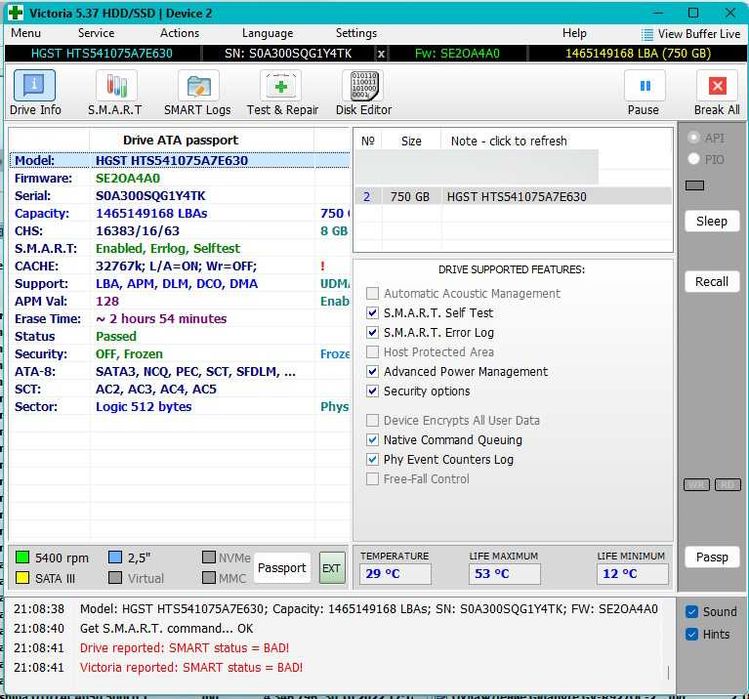Click the green EXT button
This screenshot has height=699, width=749.
coord(332,568)
